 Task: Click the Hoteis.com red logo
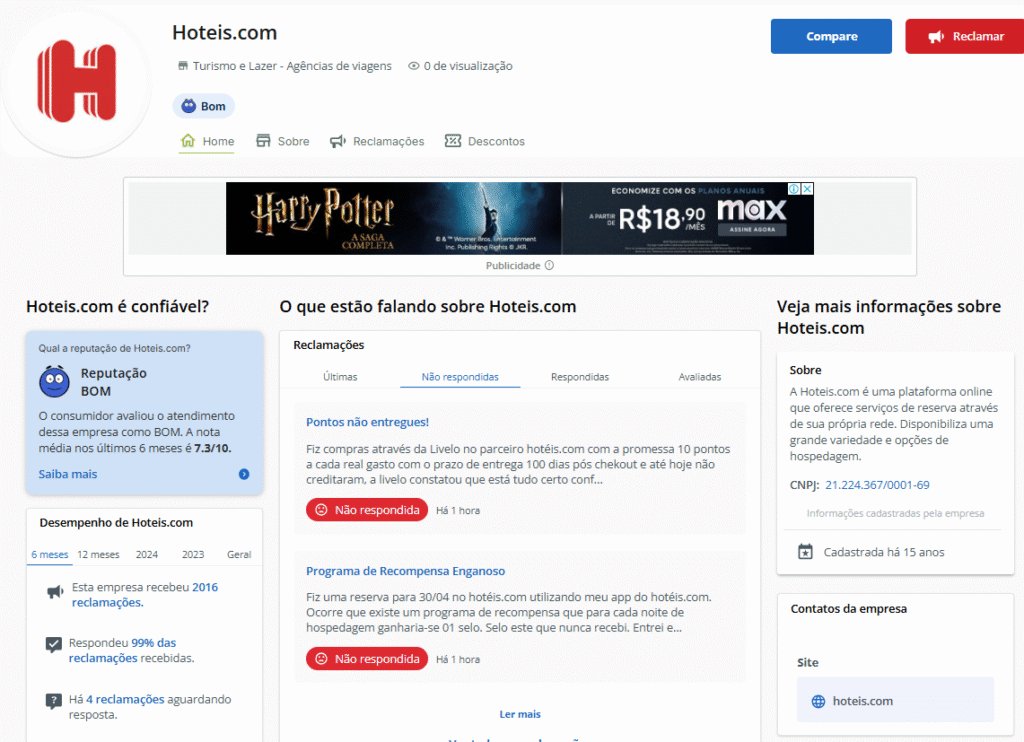(x=76, y=82)
